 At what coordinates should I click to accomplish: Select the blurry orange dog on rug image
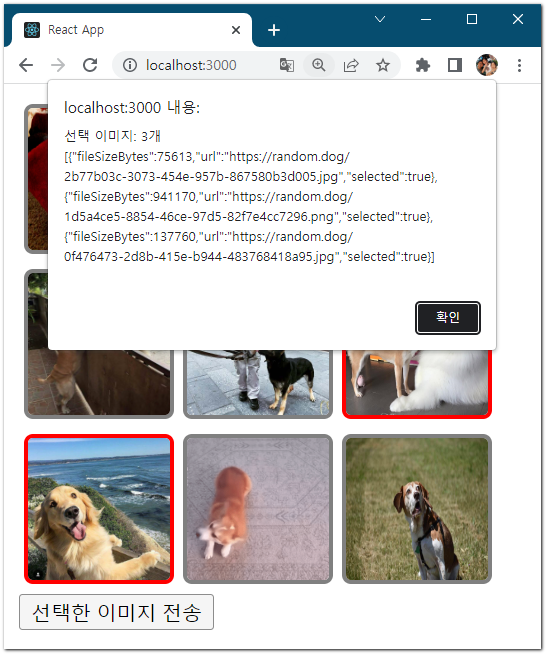click(258, 509)
